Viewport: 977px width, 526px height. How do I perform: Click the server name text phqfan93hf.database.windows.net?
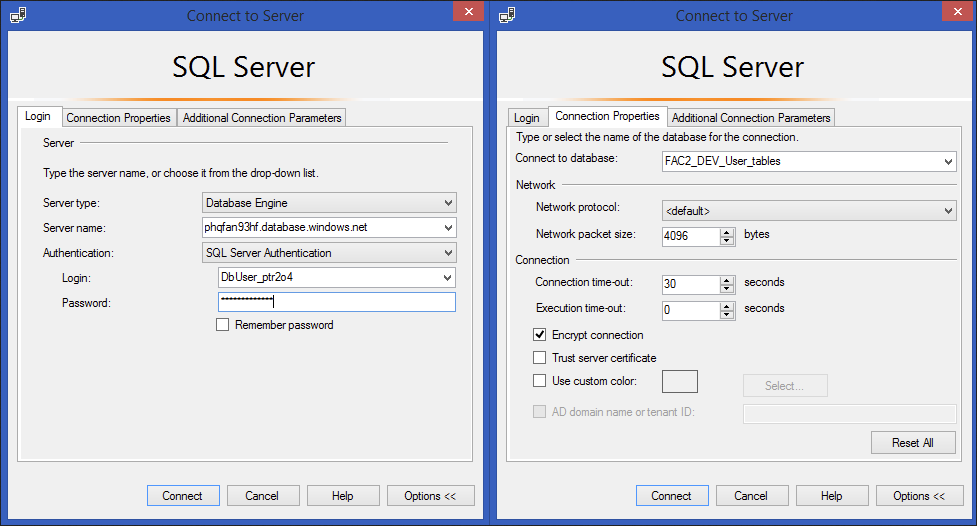click(x=286, y=227)
